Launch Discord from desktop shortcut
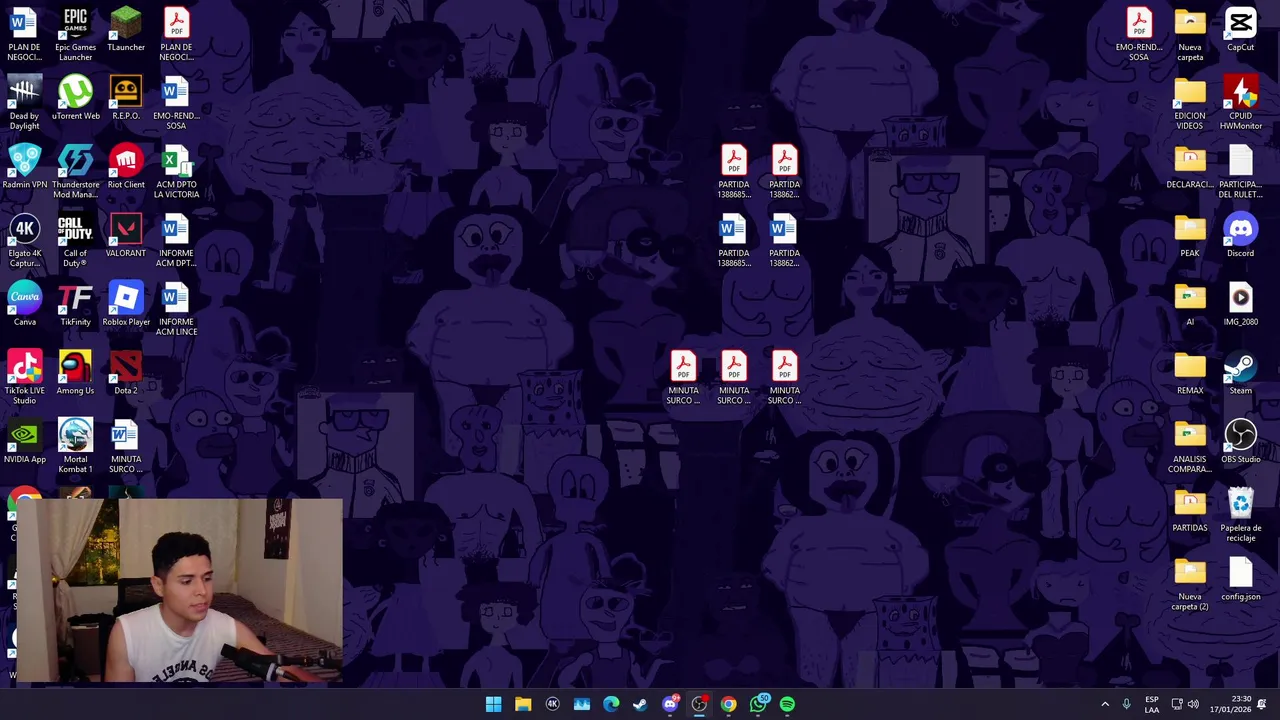 (x=1240, y=236)
